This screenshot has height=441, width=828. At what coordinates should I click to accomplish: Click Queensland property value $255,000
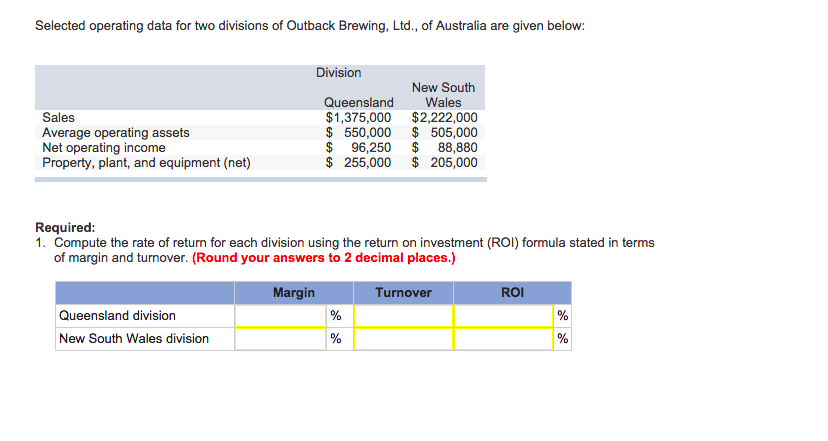pyautogui.click(x=358, y=163)
